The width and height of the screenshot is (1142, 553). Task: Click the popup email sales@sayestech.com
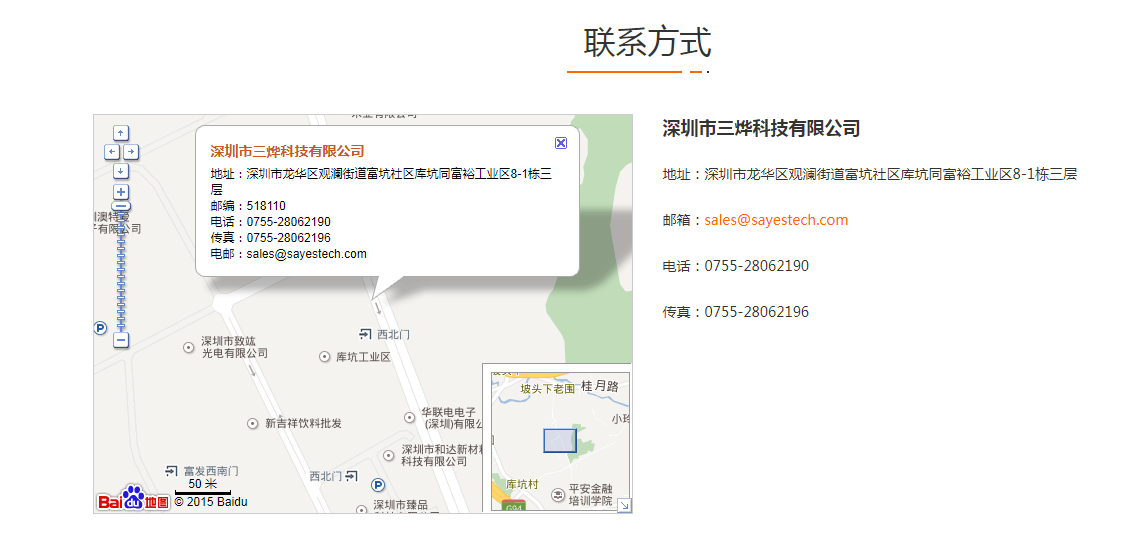tap(306, 254)
